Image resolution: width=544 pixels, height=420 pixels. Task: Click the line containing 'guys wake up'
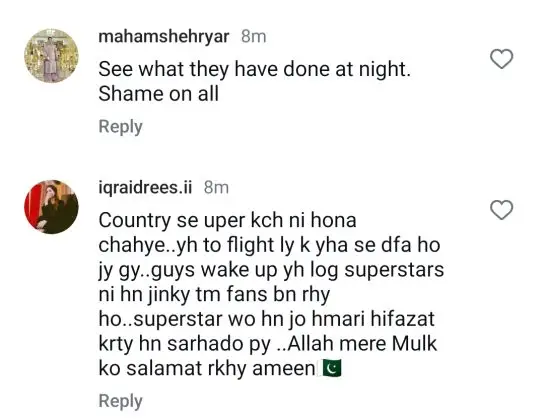(271, 271)
